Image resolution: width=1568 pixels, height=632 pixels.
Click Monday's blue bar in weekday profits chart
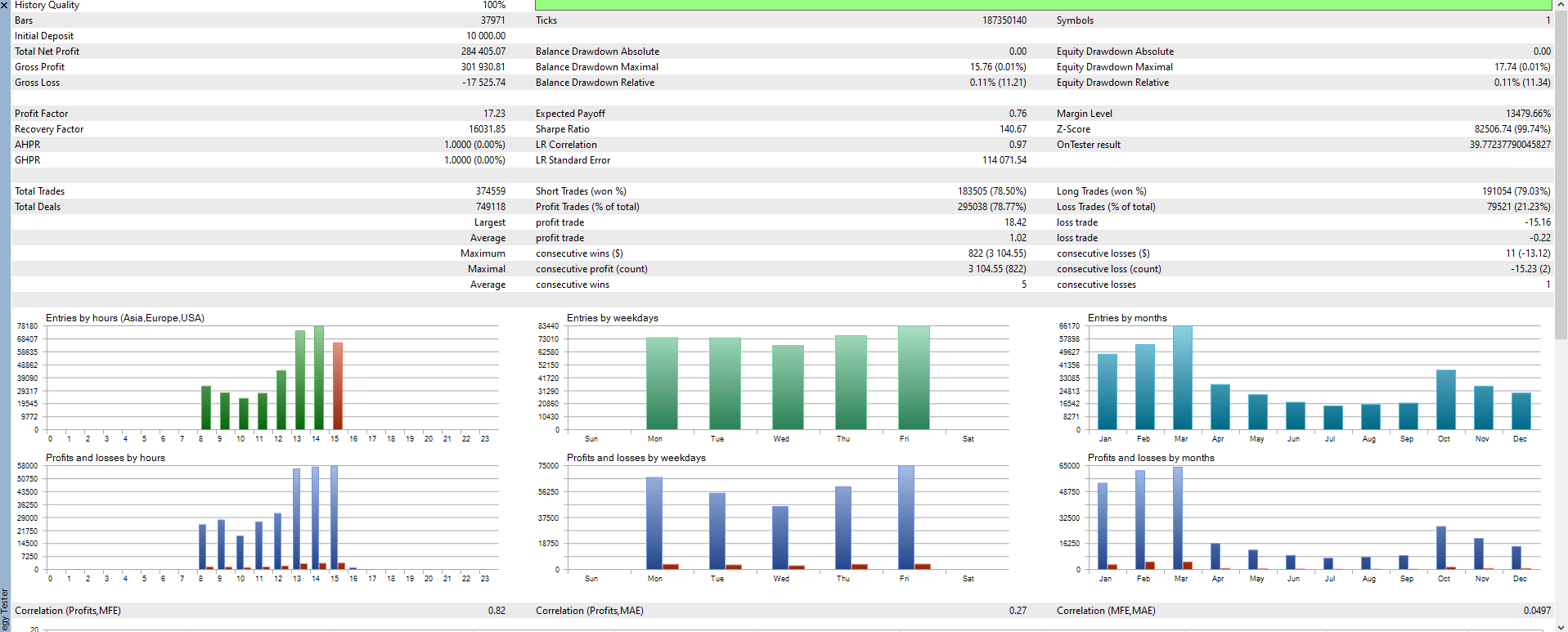coord(654,523)
